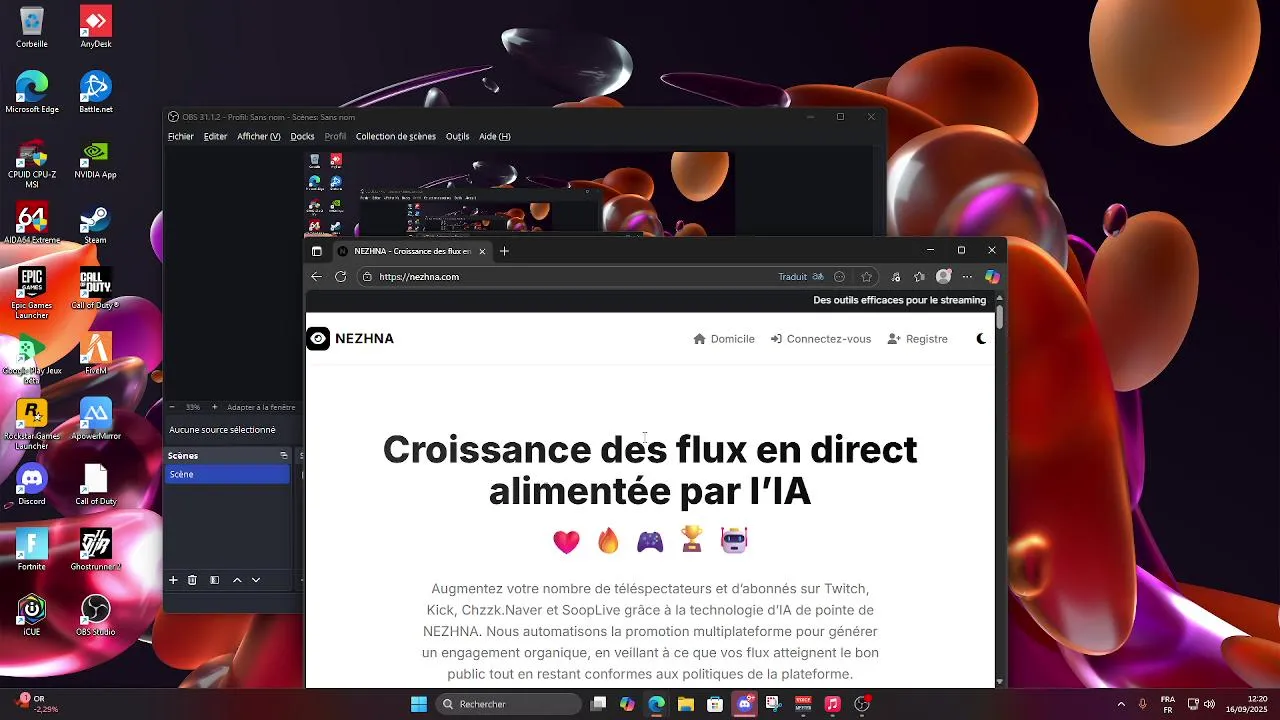Click the browser refresh icon

[340, 277]
